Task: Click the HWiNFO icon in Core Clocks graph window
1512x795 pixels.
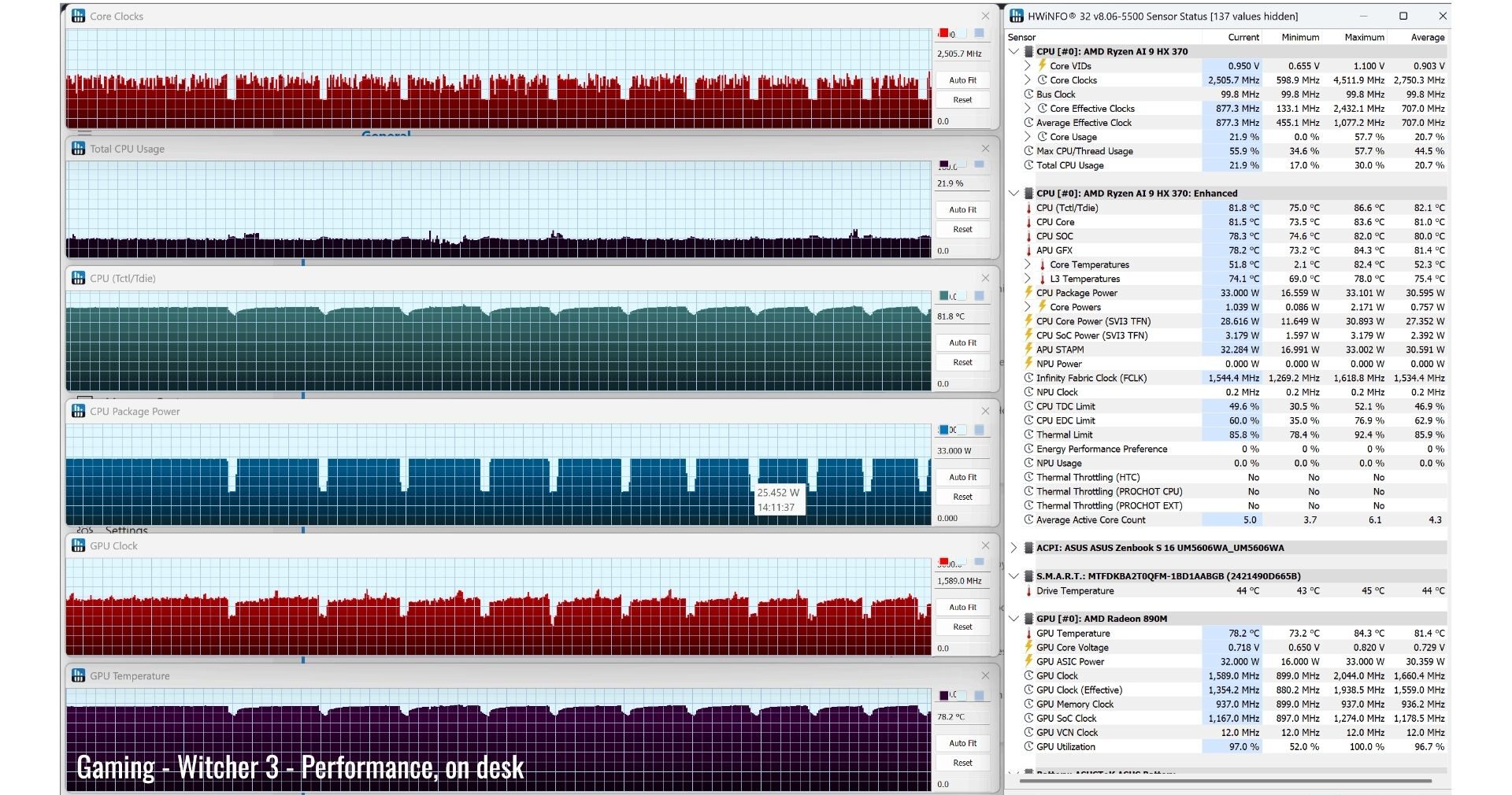Action: coord(78,16)
